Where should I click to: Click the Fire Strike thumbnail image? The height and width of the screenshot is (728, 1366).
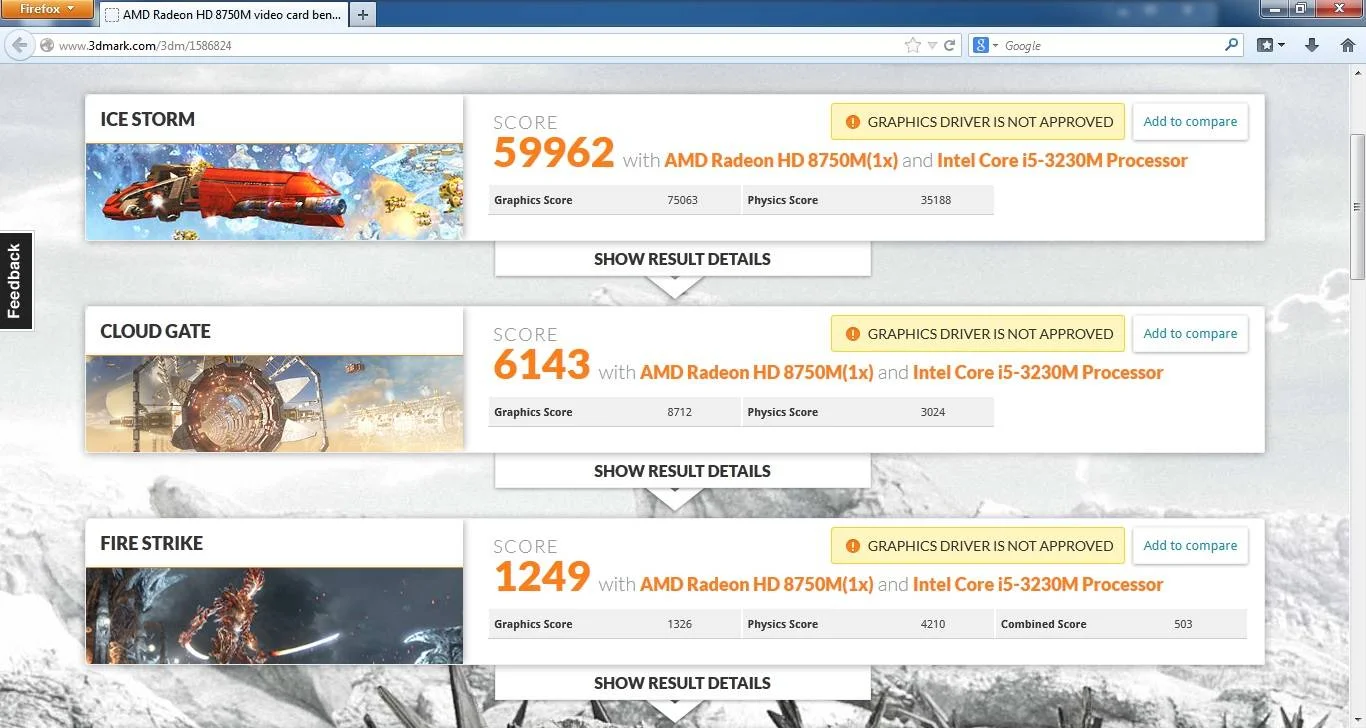[x=274, y=616]
